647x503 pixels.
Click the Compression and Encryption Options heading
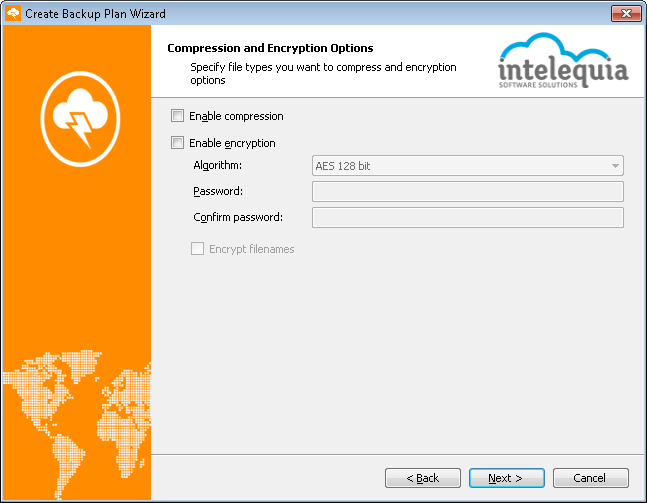270,48
